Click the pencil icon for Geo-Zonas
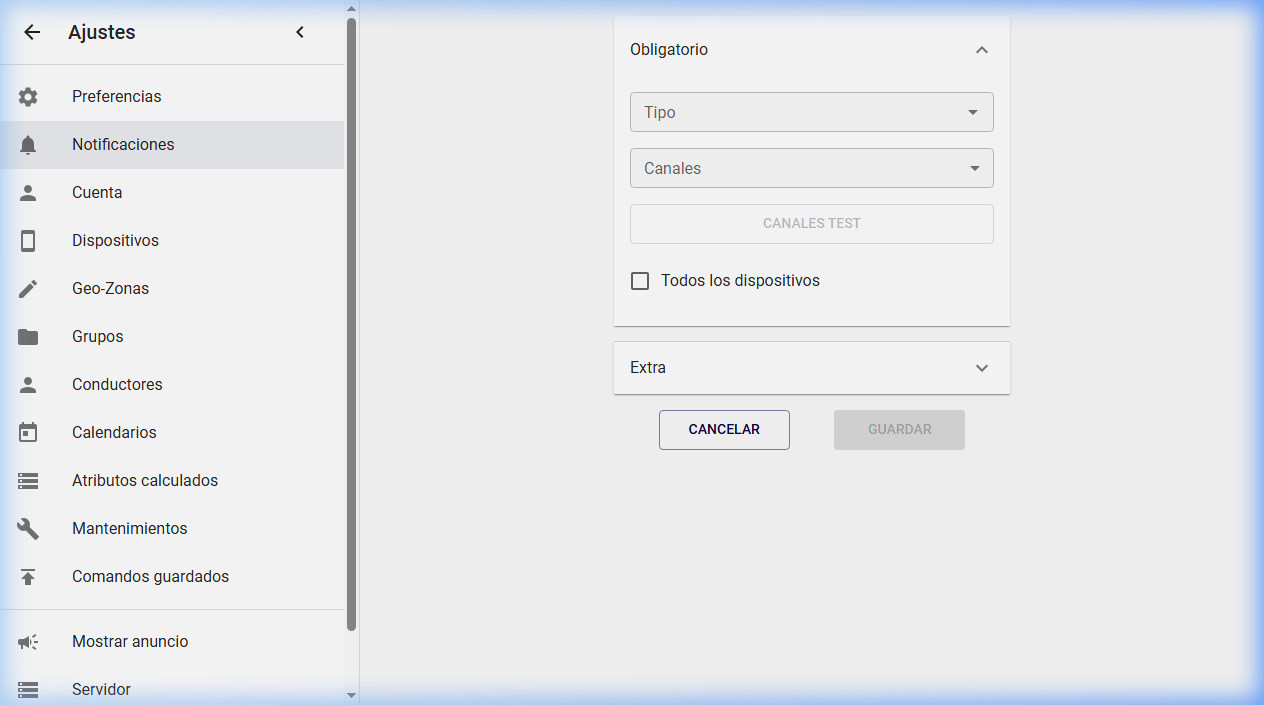Viewport: 1264px width, 705px height. coord(28,289)
